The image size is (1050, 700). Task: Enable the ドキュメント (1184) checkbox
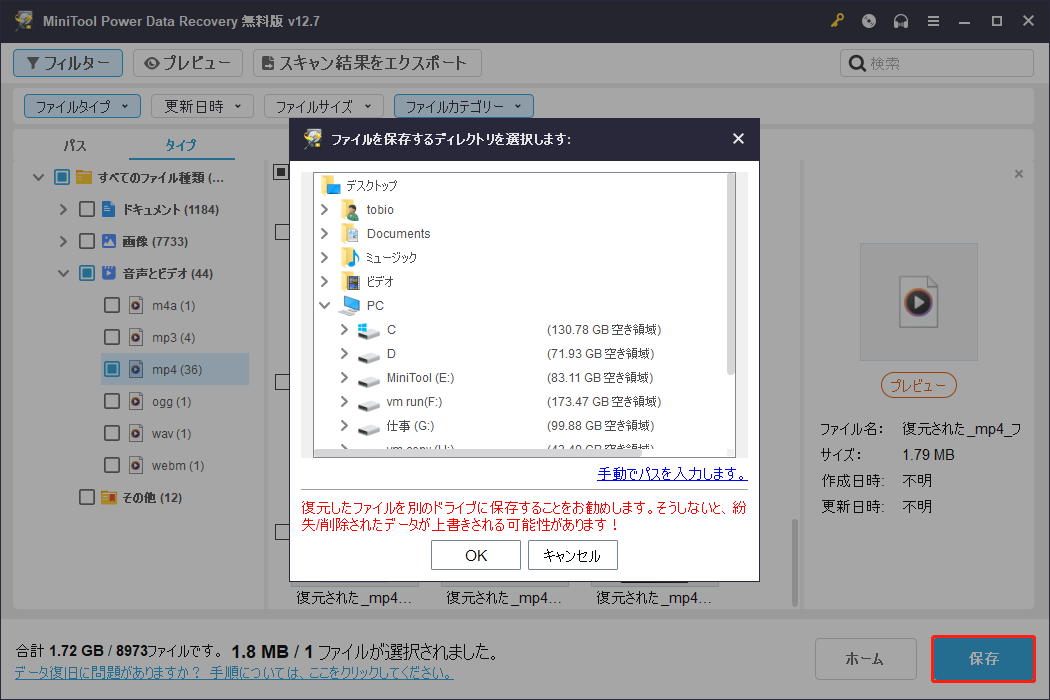point(86,209)
